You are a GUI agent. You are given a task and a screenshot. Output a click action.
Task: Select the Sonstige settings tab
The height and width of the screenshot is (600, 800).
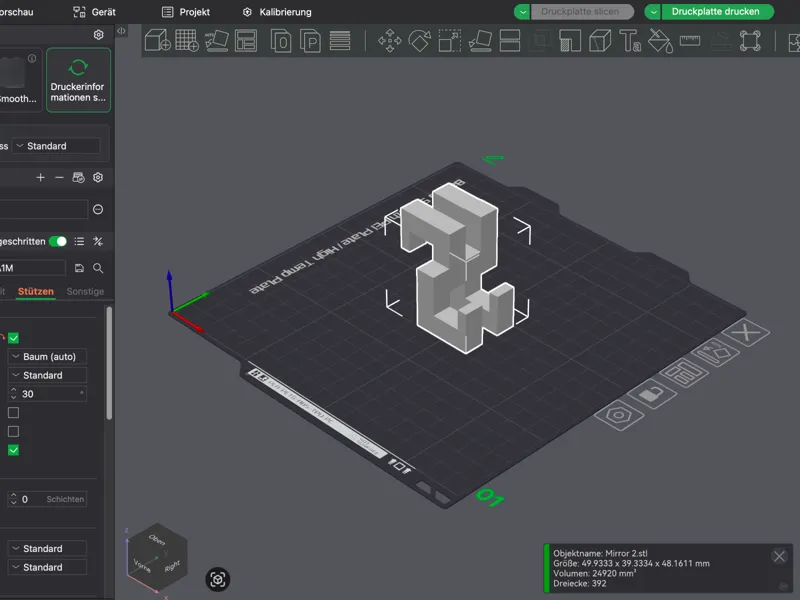(85, 291)
